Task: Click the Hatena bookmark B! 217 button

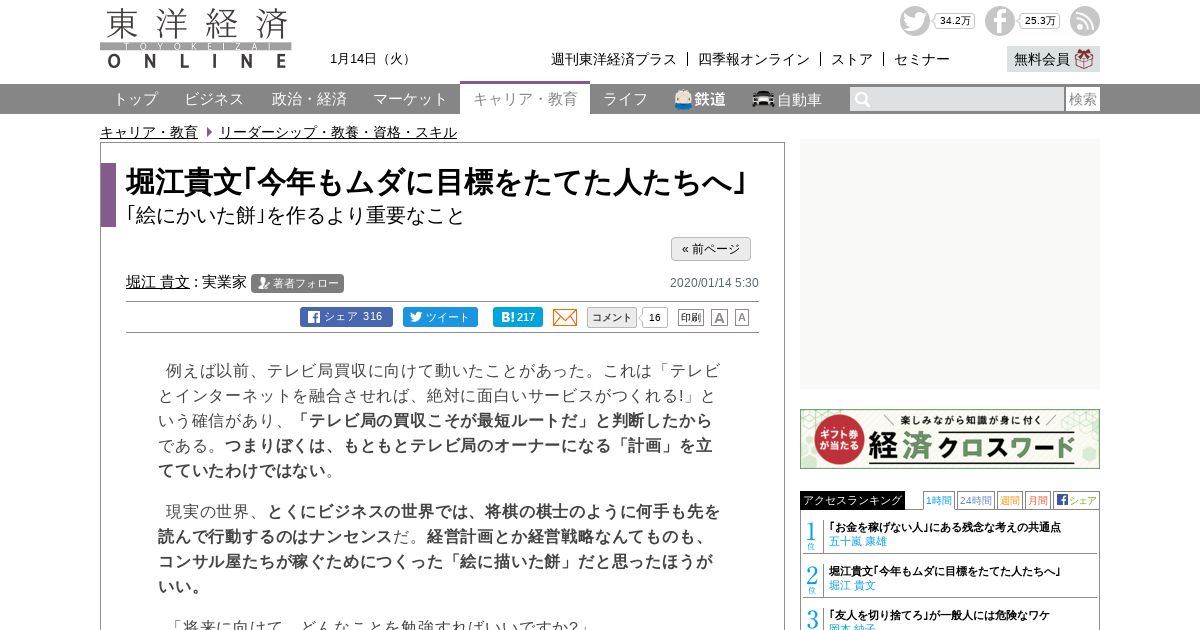Action: tap(518, 317)
